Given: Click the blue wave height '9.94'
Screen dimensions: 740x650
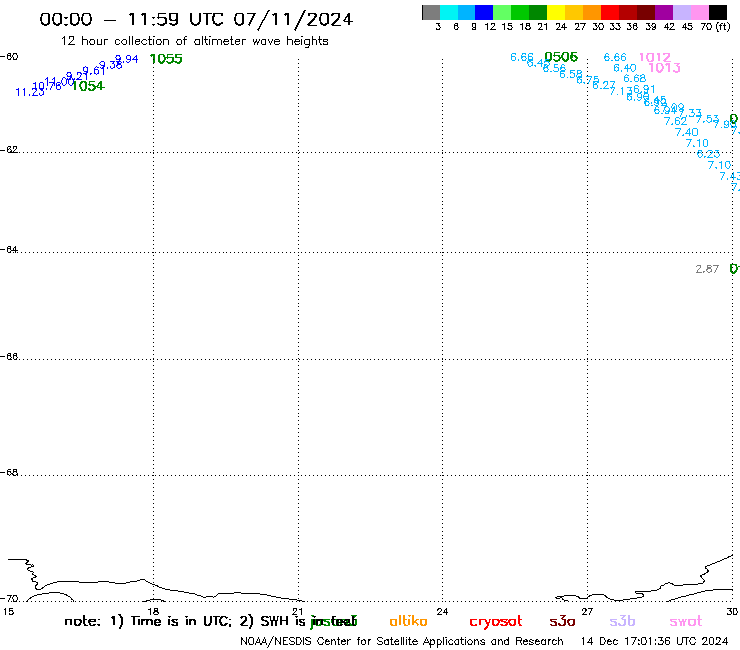Looking at the screenshot, I should (x=127, y=59).
